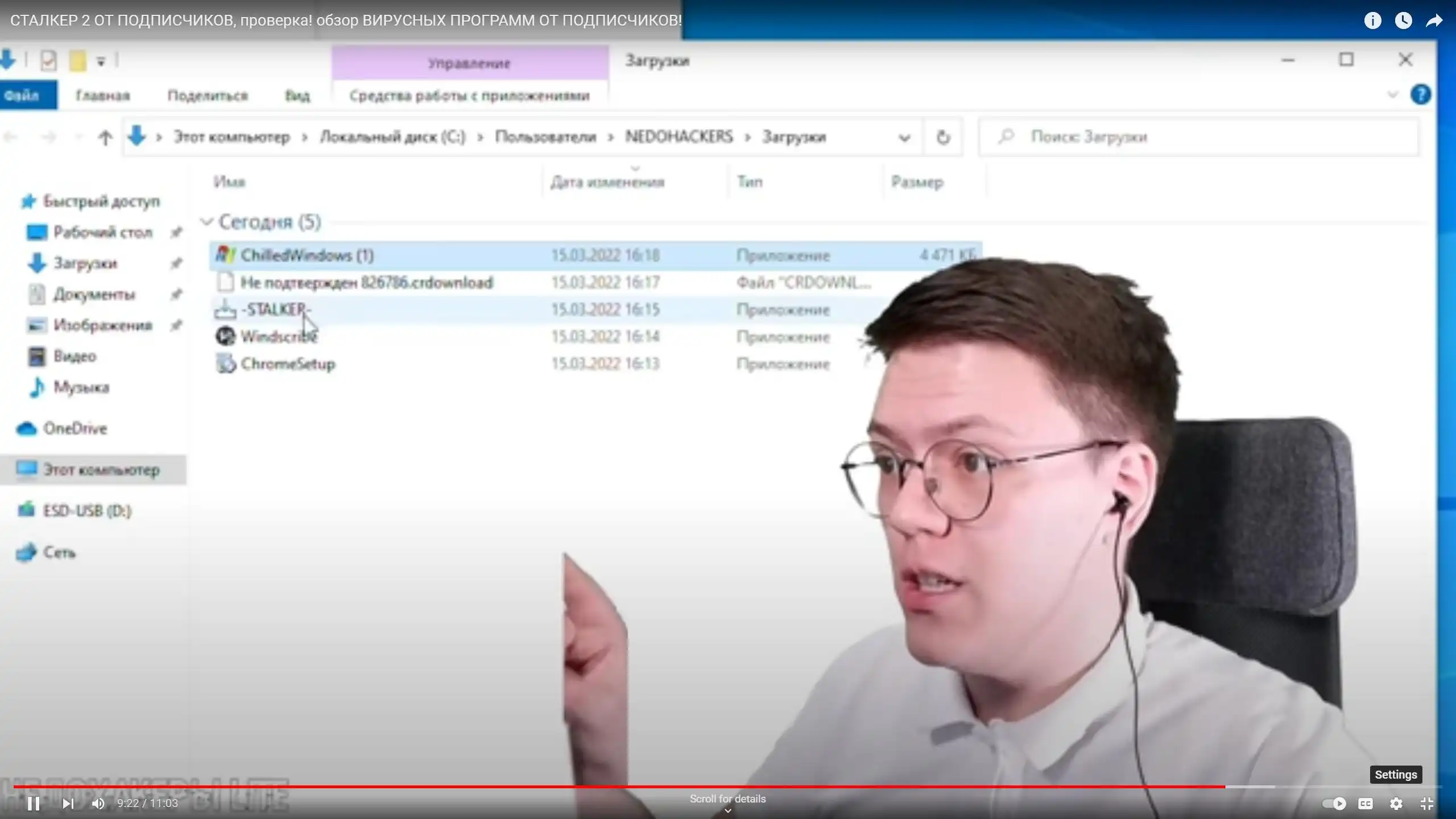Mute the video volume
The height and width of the screenshot is (819, 1456).
pyautogui.click(x=98, y=803)
